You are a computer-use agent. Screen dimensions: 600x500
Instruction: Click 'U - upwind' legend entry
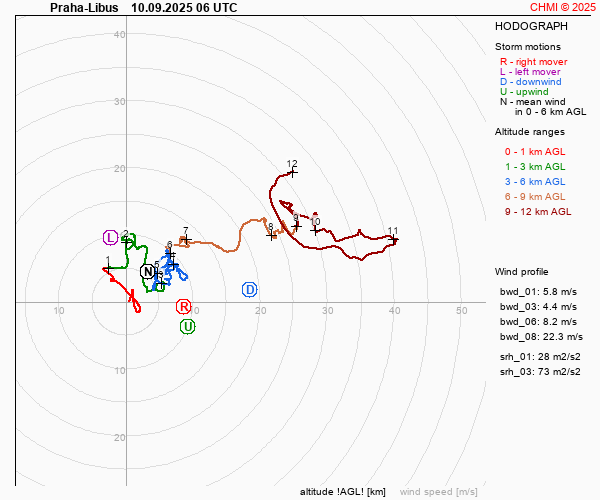[x=524, y=91]
